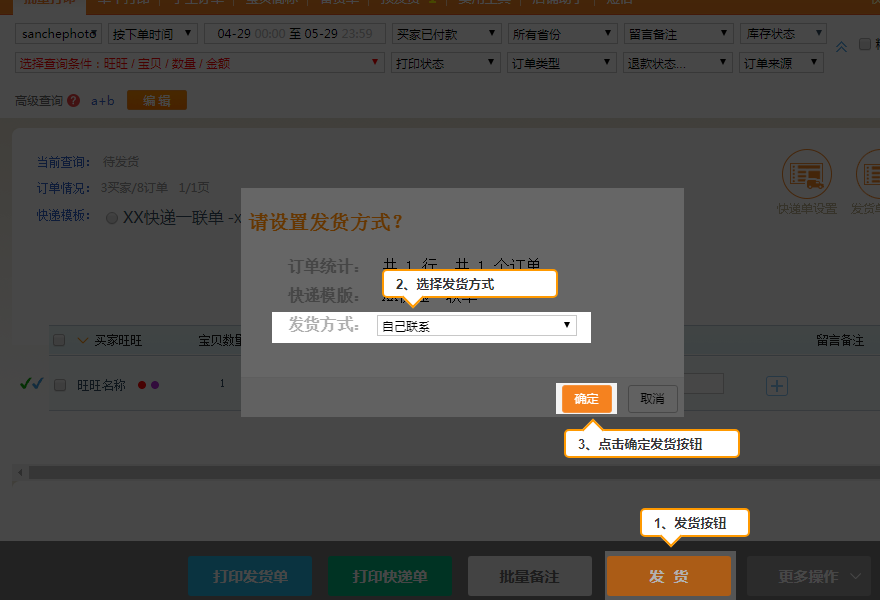
Task: Click the 快递单设置 waybill settings icon
Action: click(x=806, y=176)
